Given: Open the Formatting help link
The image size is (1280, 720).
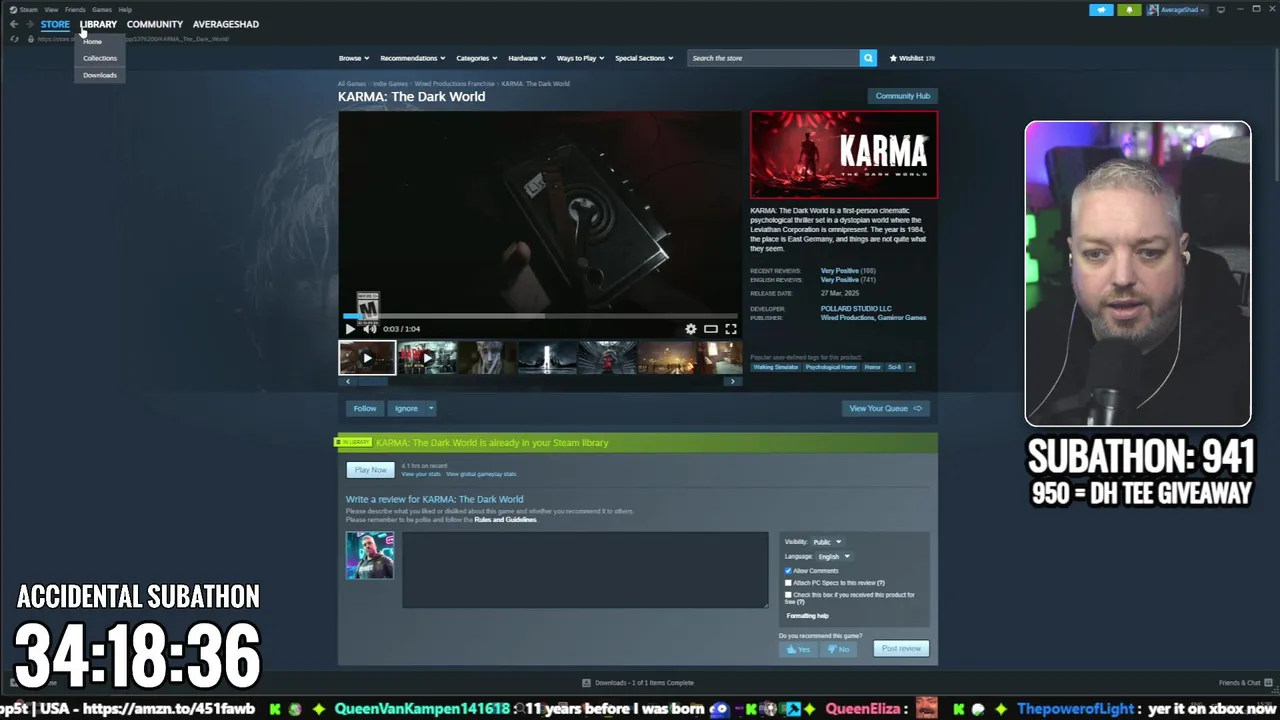Looking at the screenshot, I should click(x=807, y=616).
